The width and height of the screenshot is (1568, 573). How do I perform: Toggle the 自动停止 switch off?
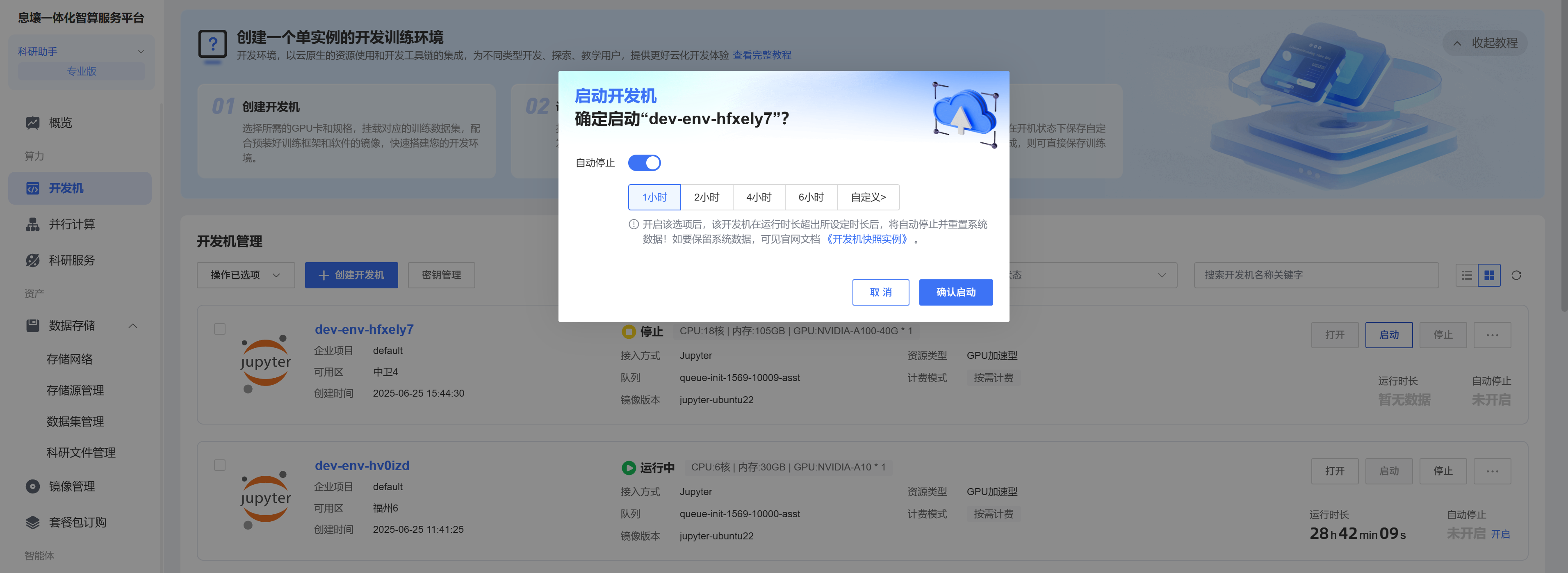coord(644,162)
